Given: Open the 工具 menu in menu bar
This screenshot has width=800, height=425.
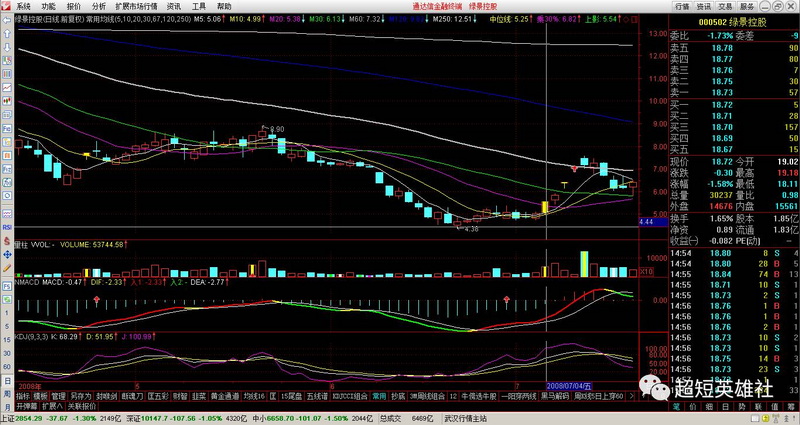Looking at the screenshot, I should [199, 6].
